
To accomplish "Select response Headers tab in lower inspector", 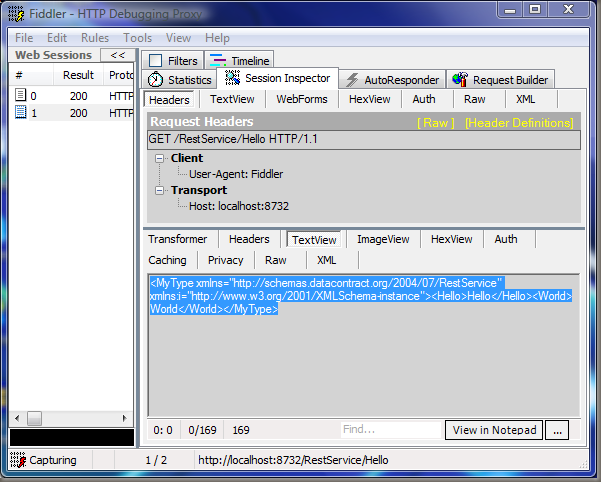I will [x=249, y=239].
